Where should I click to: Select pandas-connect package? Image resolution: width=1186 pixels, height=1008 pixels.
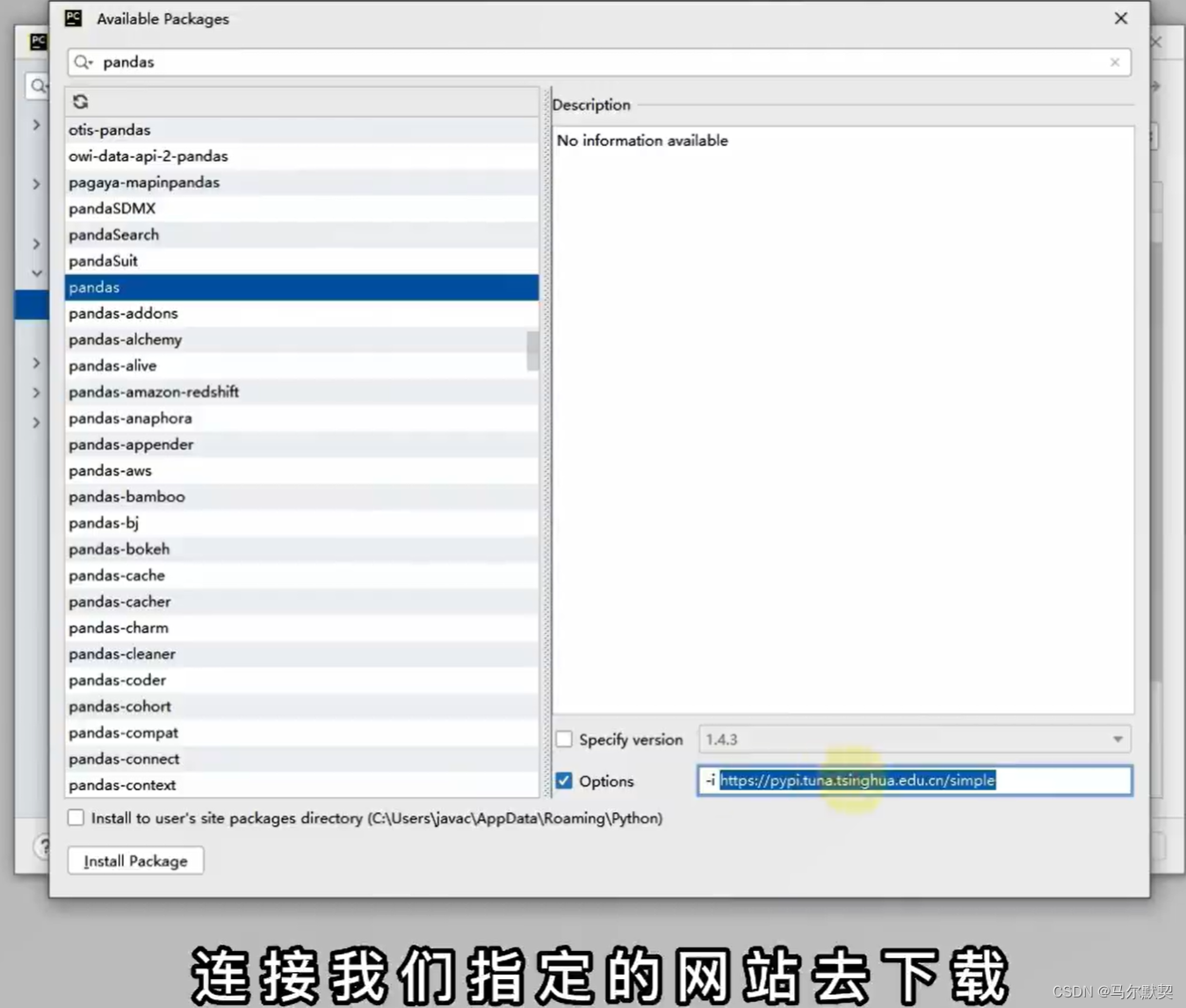[x=301, y=759]
